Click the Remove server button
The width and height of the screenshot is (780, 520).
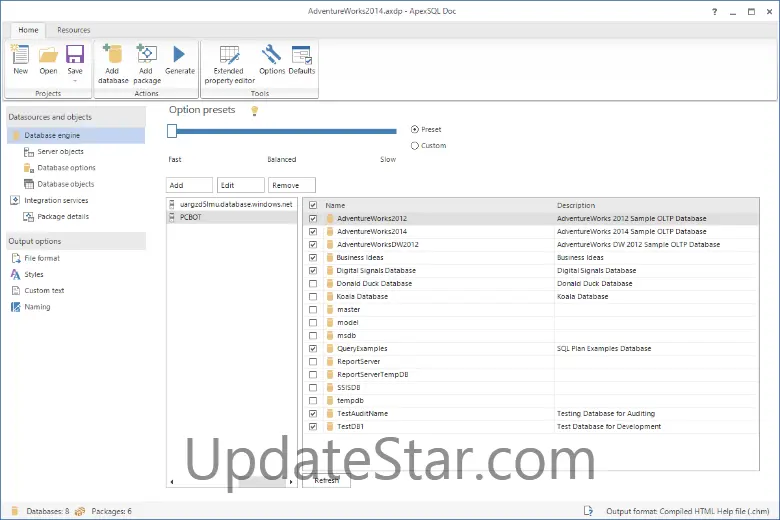click(292, 185)
